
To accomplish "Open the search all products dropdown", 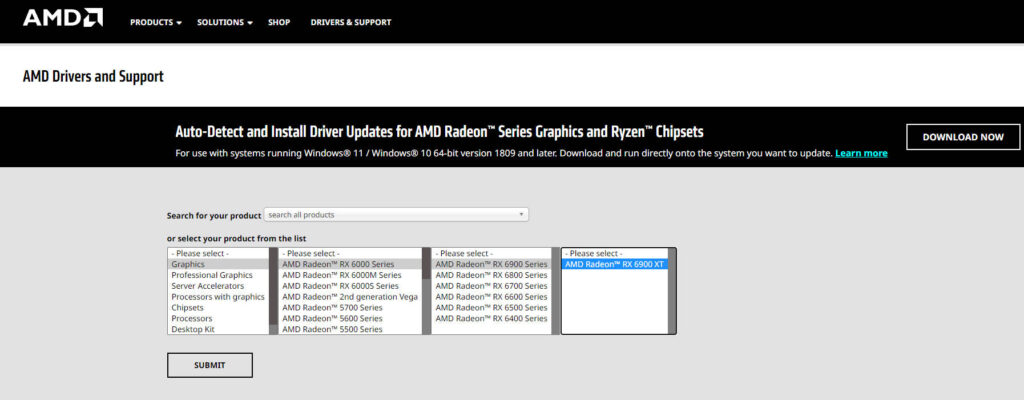I will [396, 214].
